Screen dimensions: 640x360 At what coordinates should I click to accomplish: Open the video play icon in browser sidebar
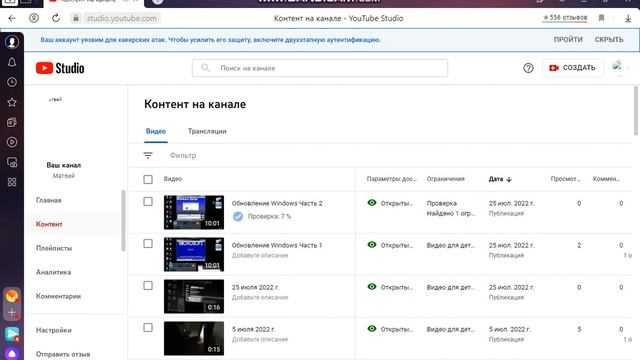tap(12, 142)
